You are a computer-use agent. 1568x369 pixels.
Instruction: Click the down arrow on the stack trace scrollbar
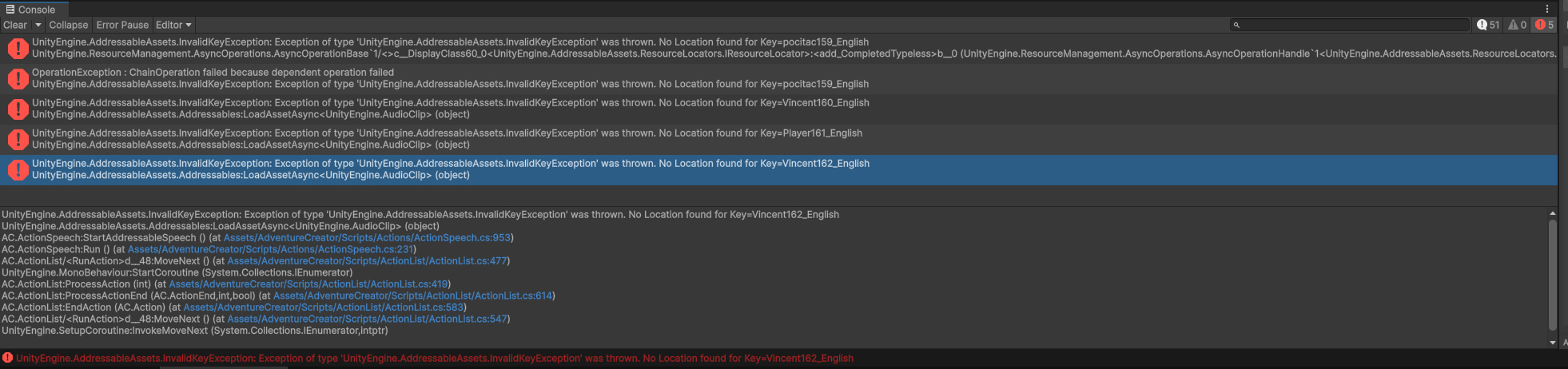[x=1552, y=343]
